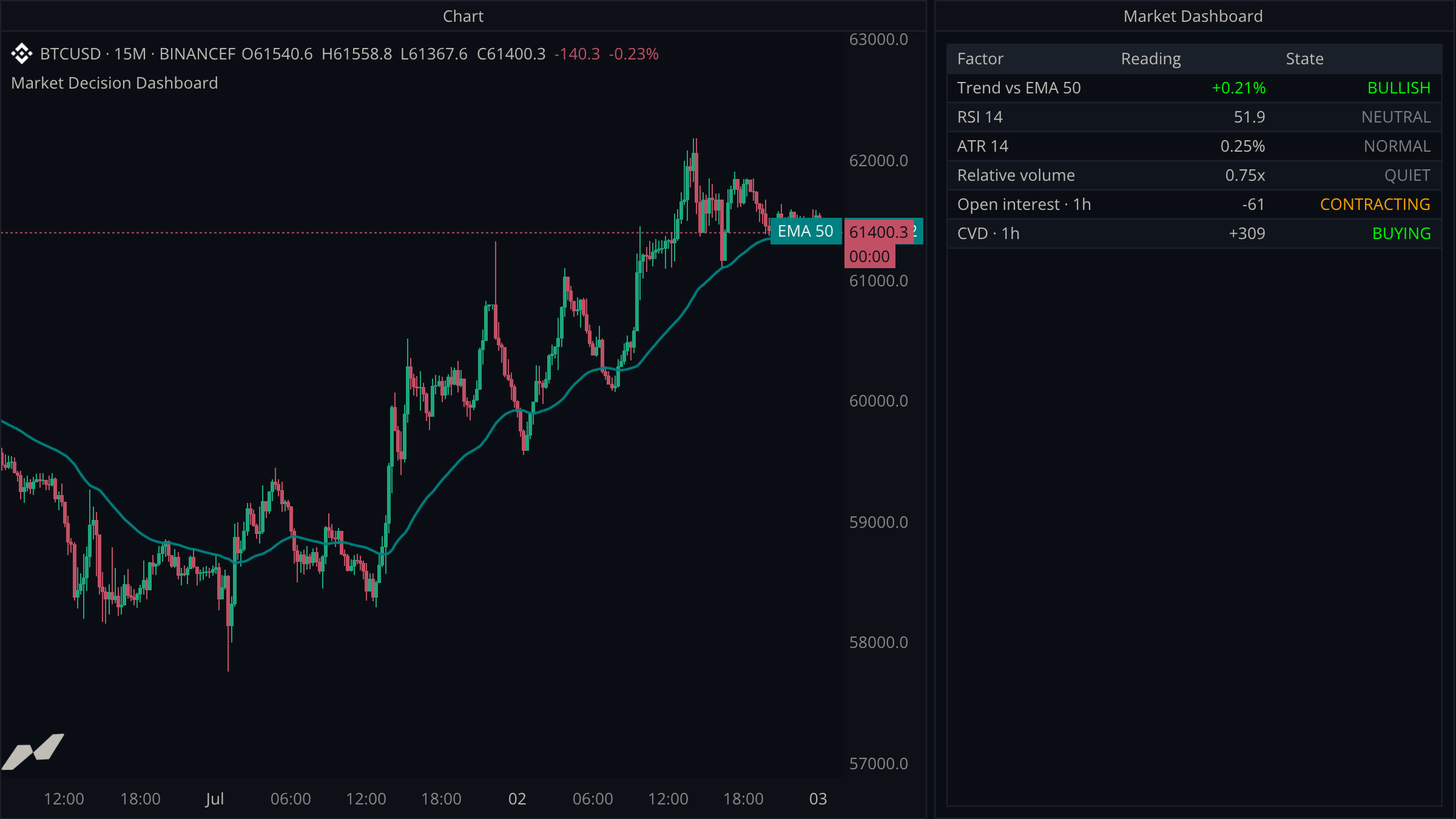
Task: Click the close value C61400.3
Action: pyautogui.click(x=511, y=54)
